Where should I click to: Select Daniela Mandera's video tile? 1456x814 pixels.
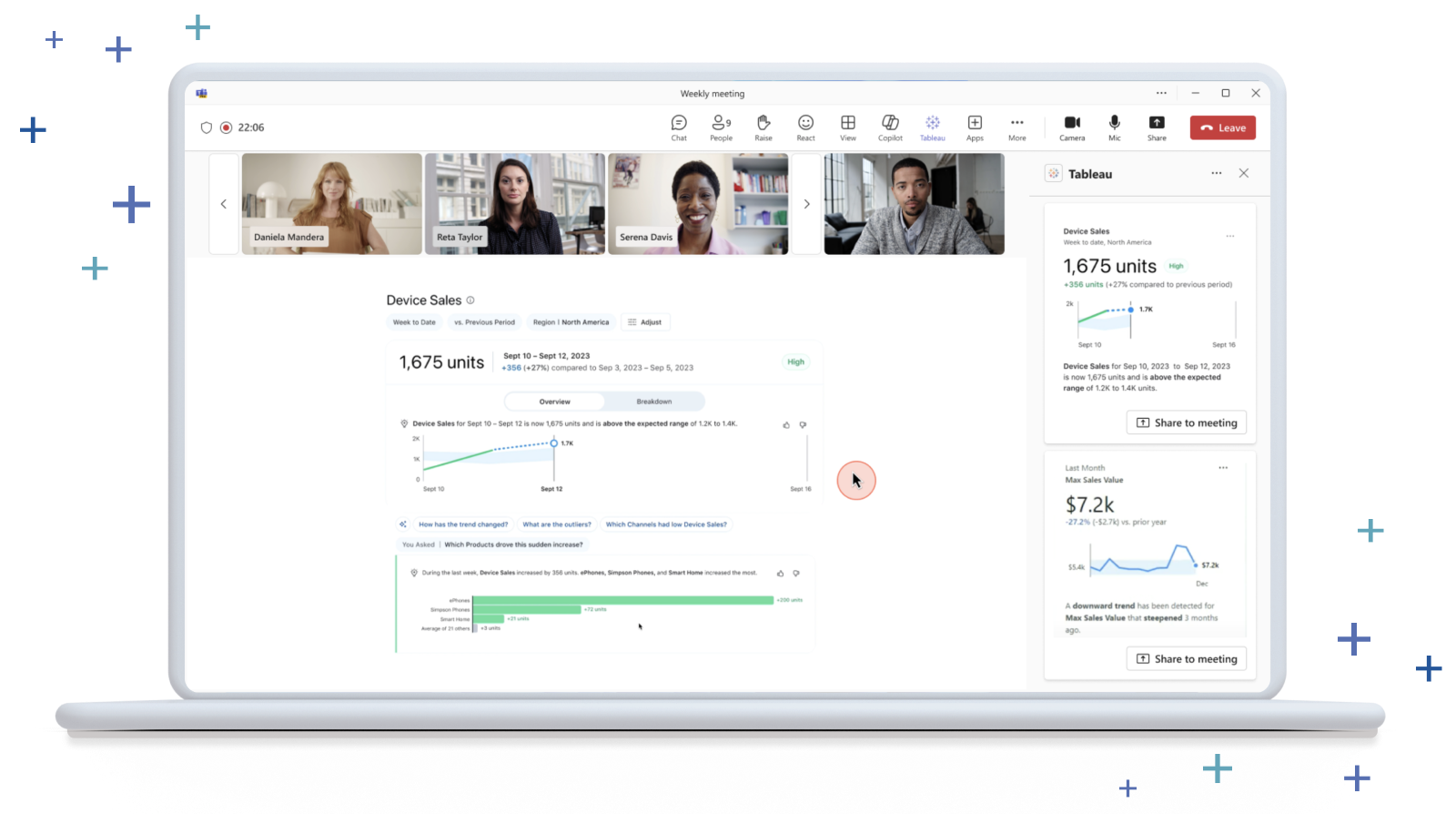332,204
